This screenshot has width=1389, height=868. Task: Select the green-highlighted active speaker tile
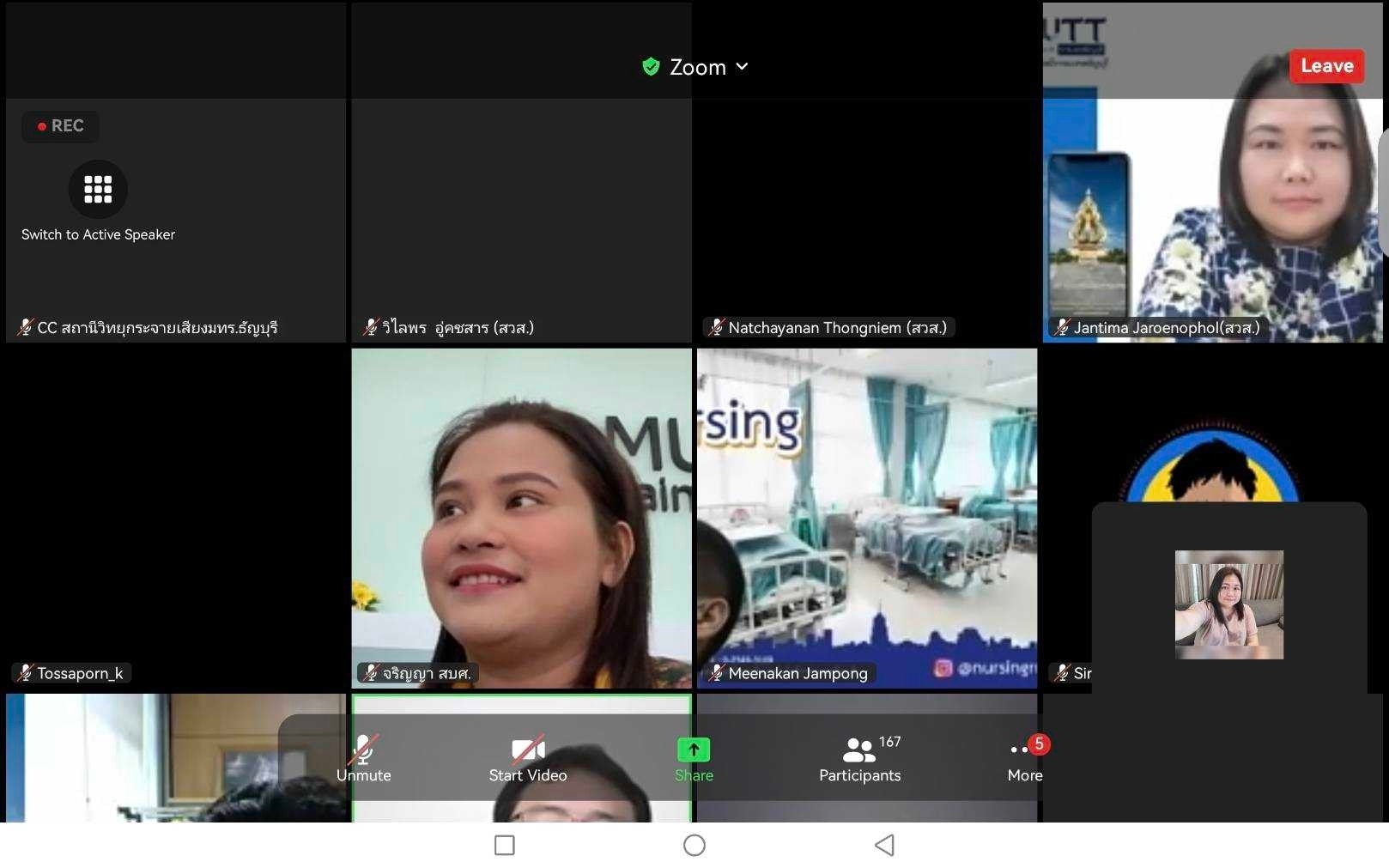coord(521,758)
